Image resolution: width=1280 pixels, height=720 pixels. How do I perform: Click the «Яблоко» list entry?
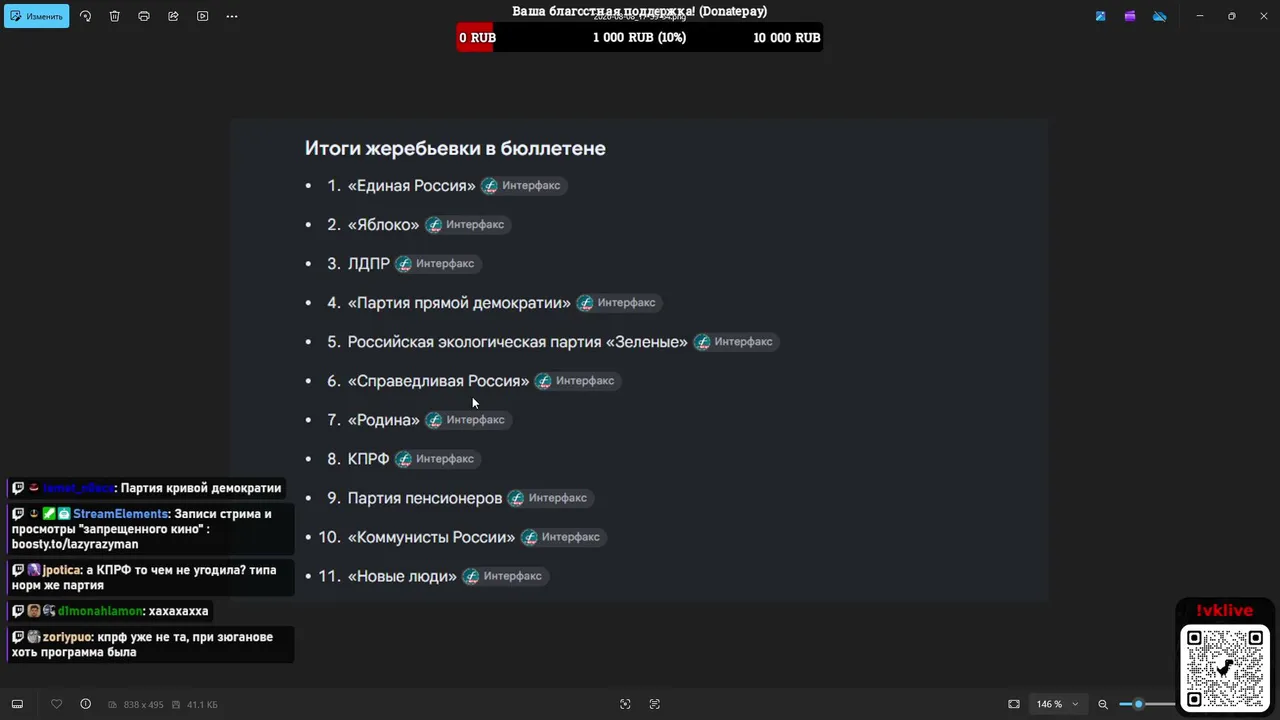point(384,225)
